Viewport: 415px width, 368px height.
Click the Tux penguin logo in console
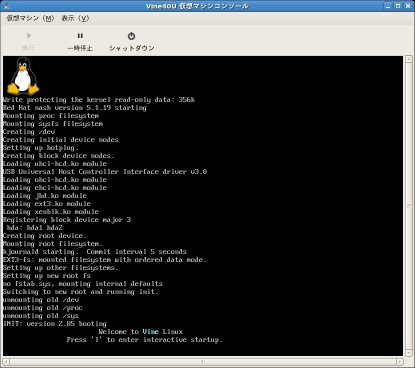point(23,76)
